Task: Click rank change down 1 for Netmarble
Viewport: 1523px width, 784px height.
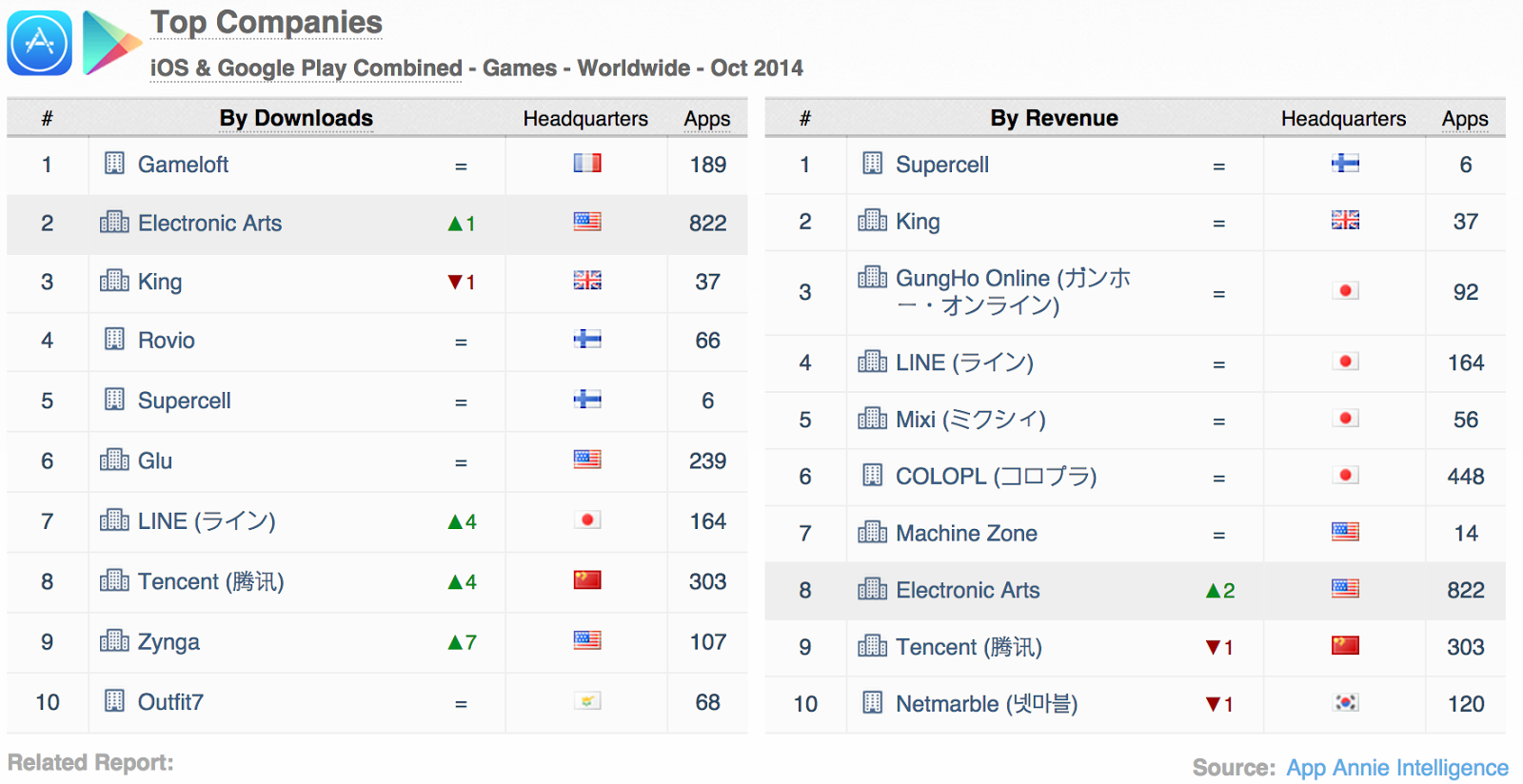Action: coord(1219,704)
